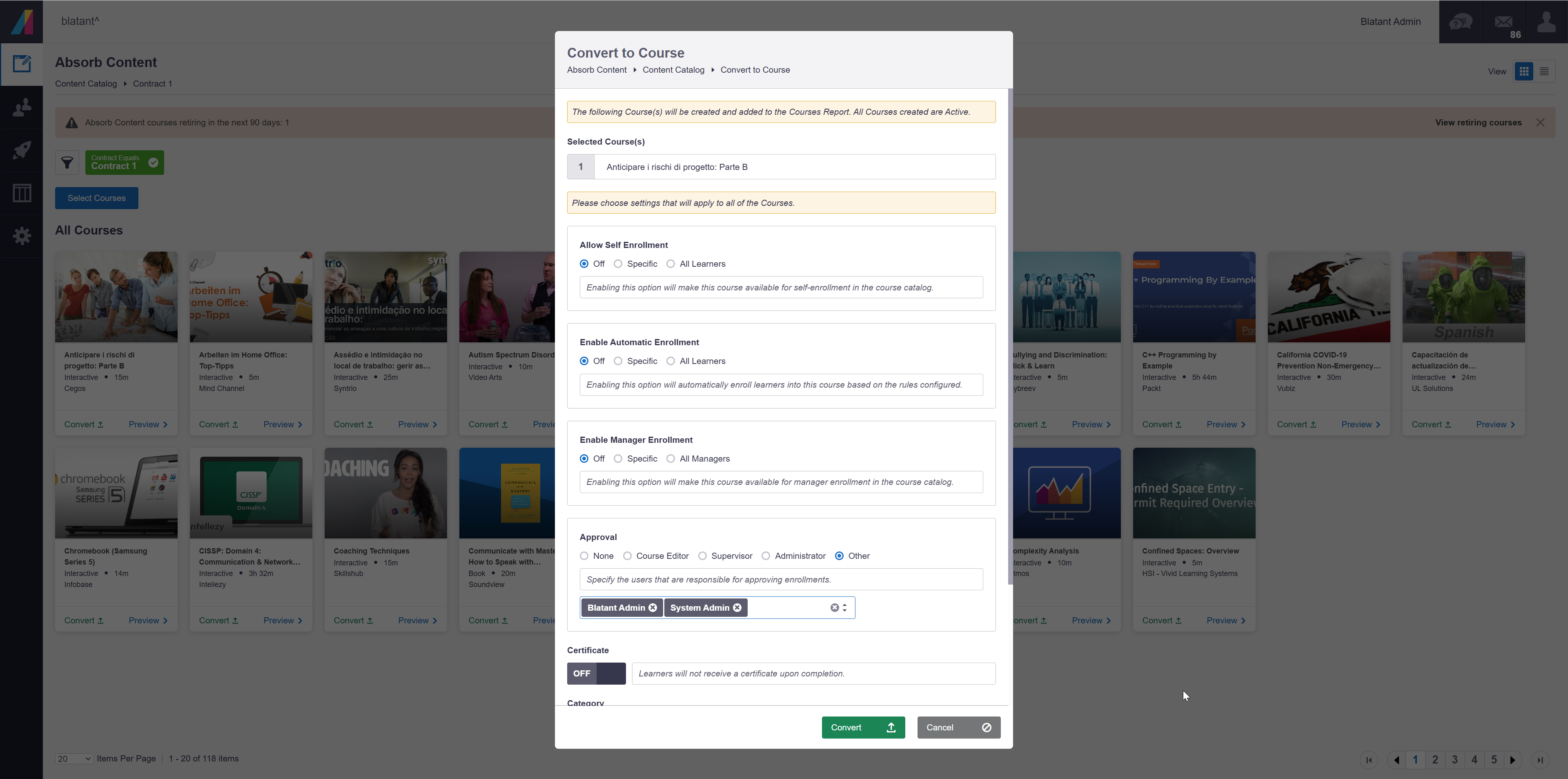Click the rocket Engage icon in sidebar

click(x=22, y=150)
